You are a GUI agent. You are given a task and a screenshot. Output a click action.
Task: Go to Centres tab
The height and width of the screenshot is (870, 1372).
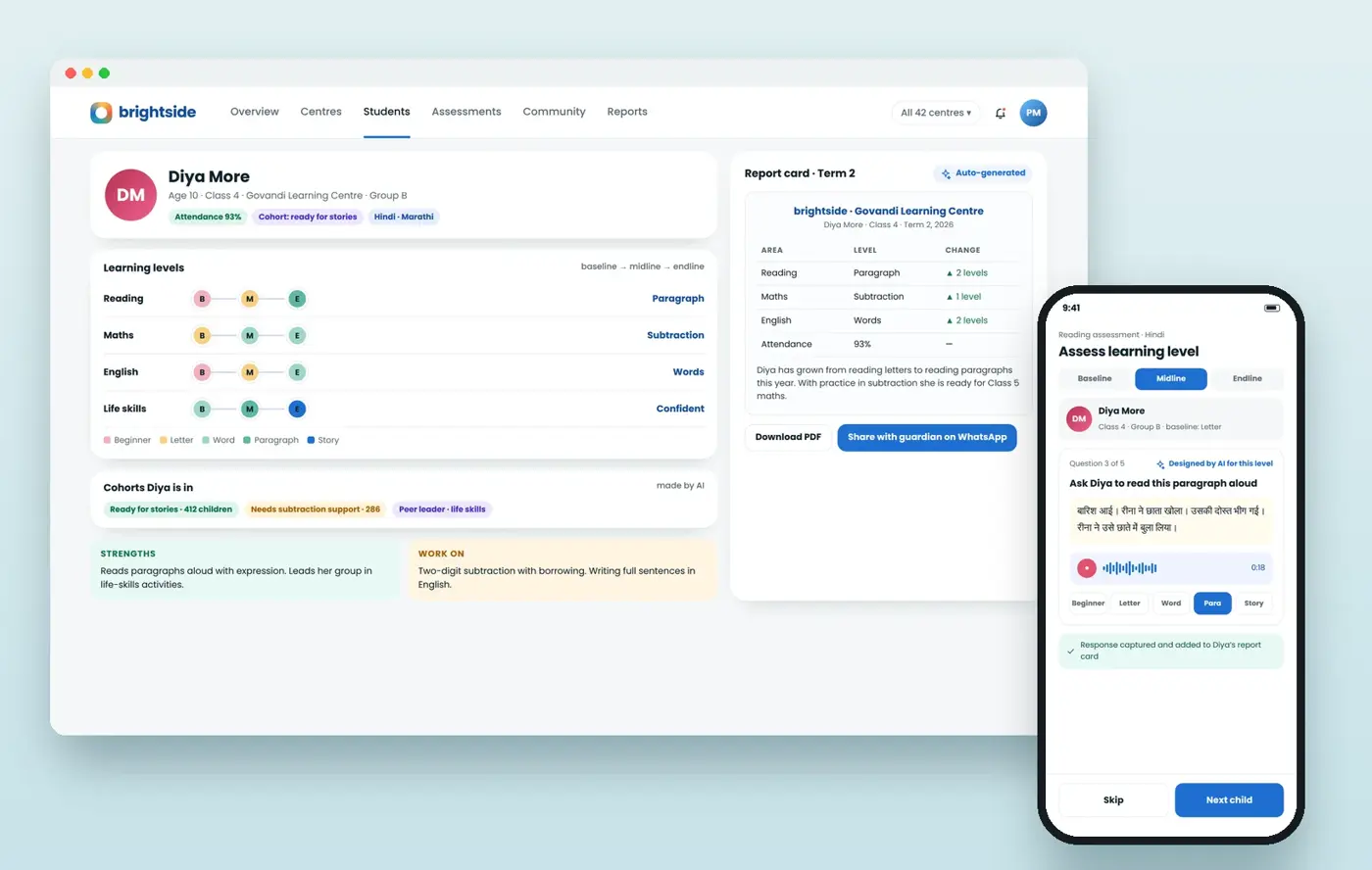321,112
